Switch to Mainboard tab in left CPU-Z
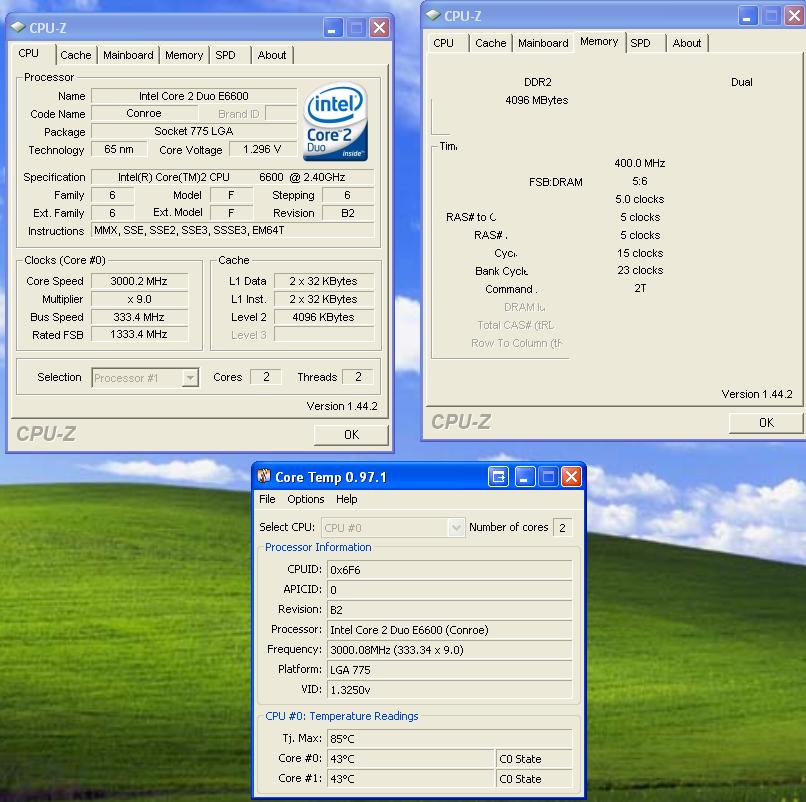Image resolution: width=806 pixels, height=802 pixels. pos(128,55)
